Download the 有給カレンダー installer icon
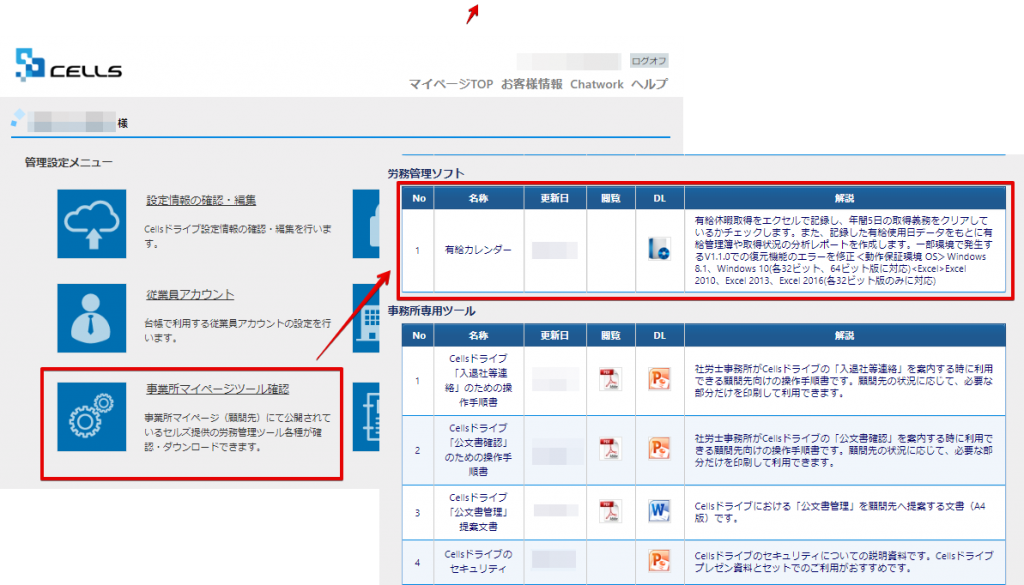Screen dimensions: 1024x585 [659, 249]
